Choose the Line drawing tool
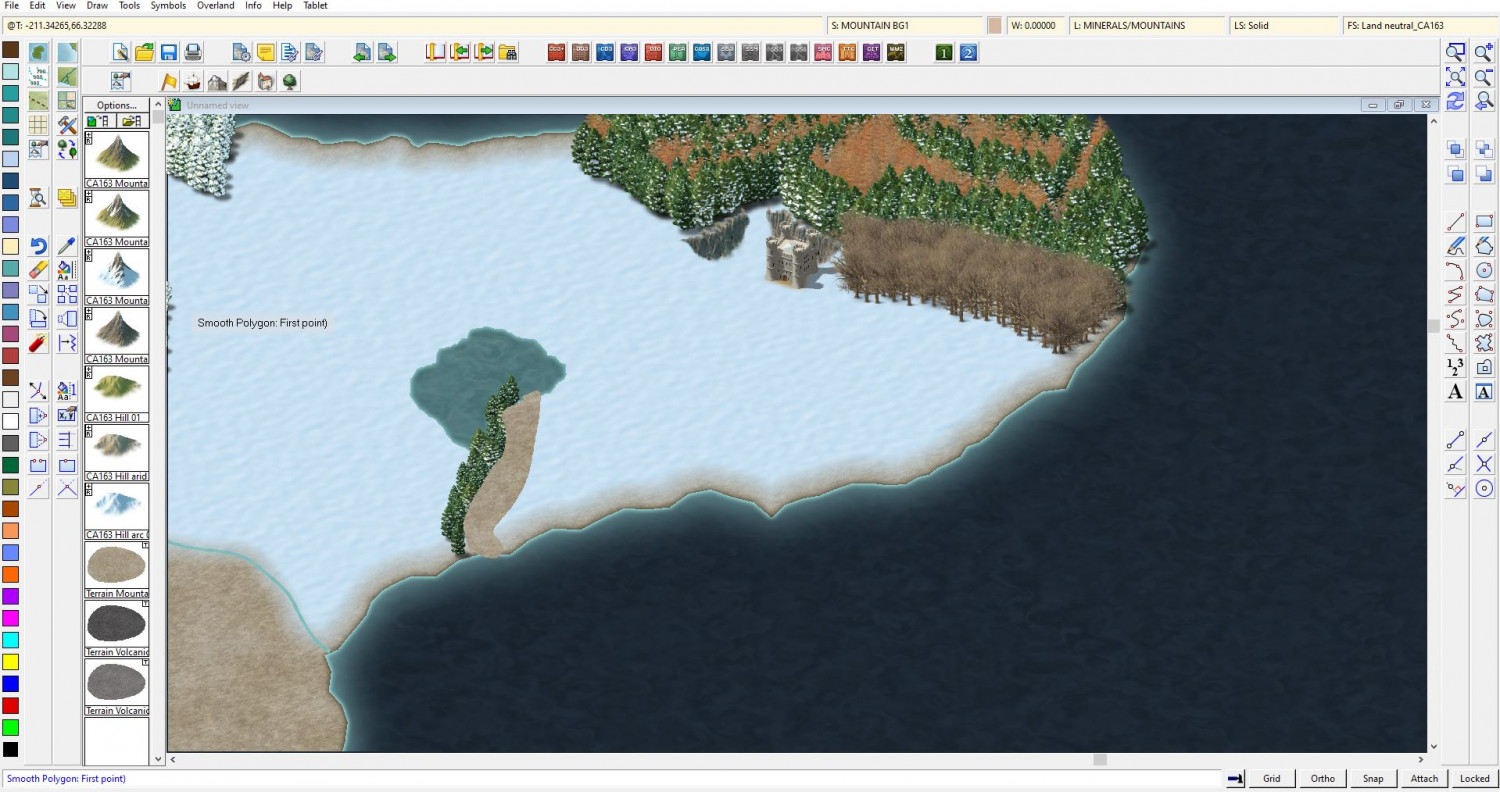The height and width of the screenshot is (792, 1500). 1455,221
